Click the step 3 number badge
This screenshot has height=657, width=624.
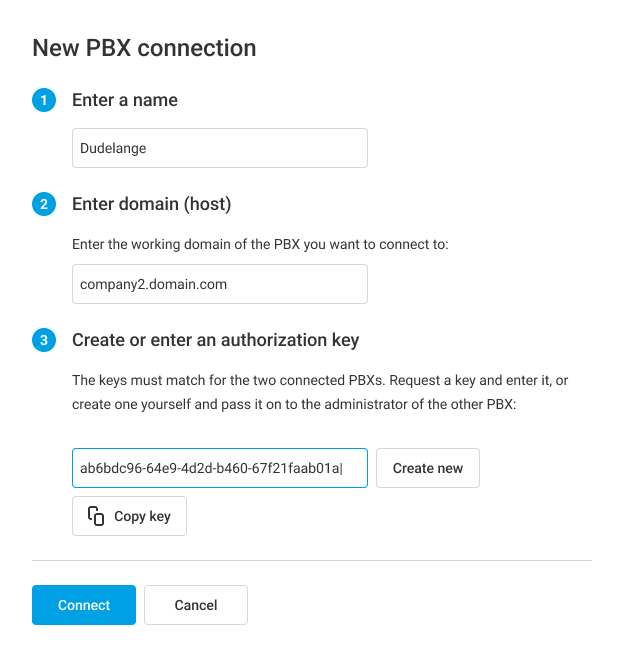click(x=44, y=340)
